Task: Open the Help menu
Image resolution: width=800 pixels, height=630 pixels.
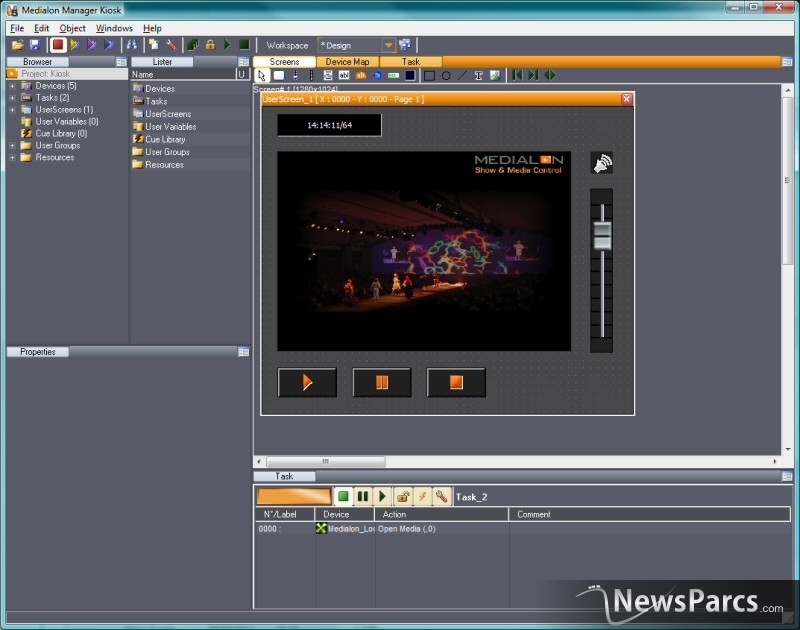Action: 152,28
